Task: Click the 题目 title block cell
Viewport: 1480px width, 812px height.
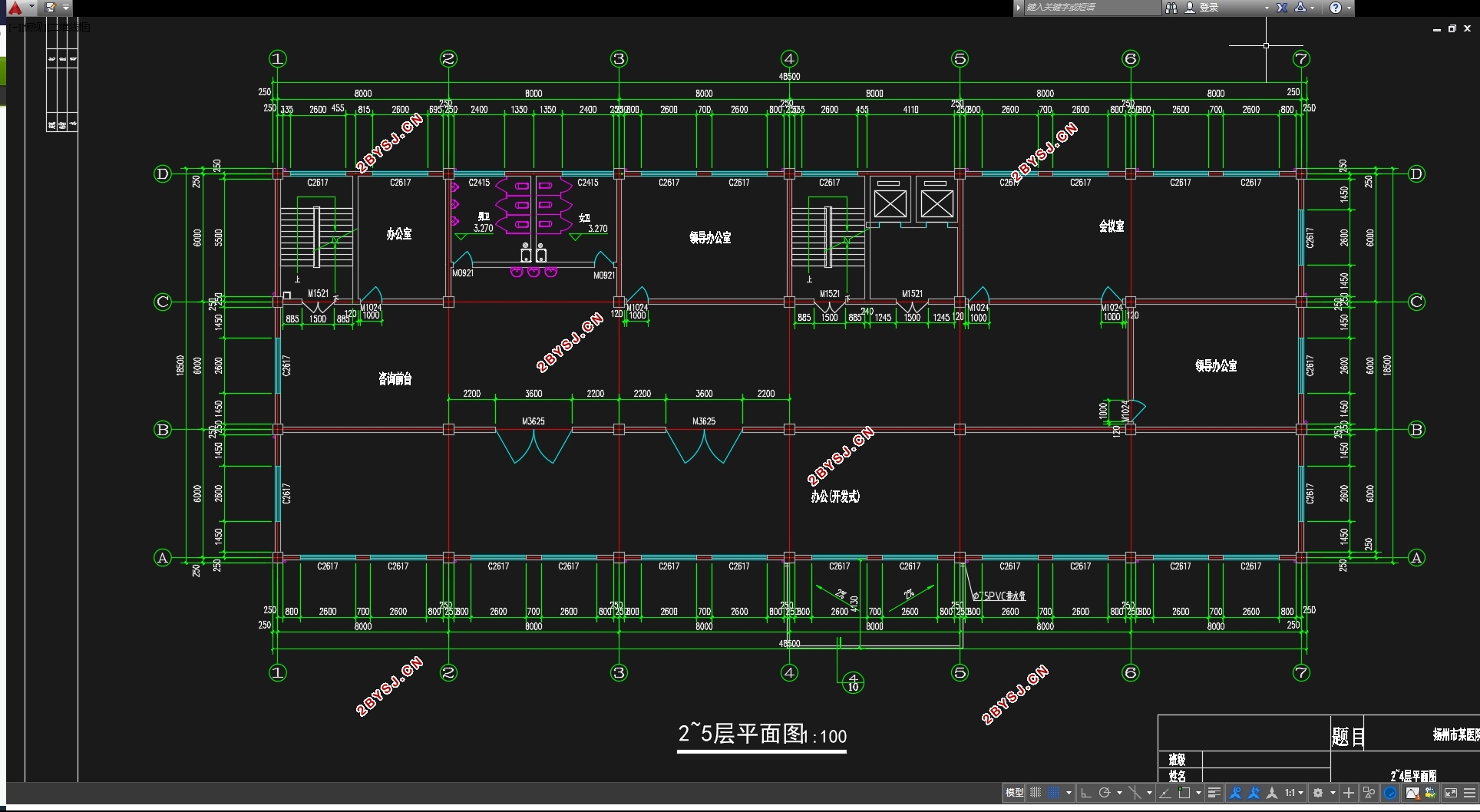Action: [1348, 737]
